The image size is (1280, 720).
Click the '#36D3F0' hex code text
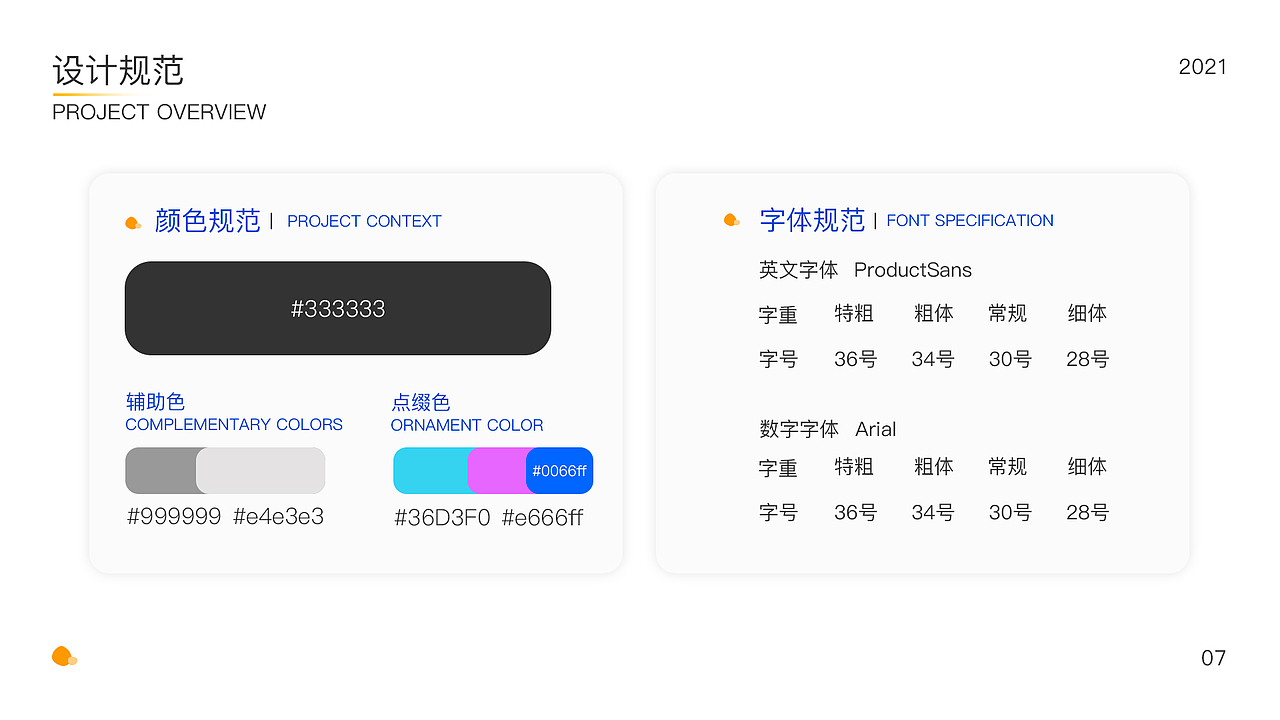click(x=442, y=517)
